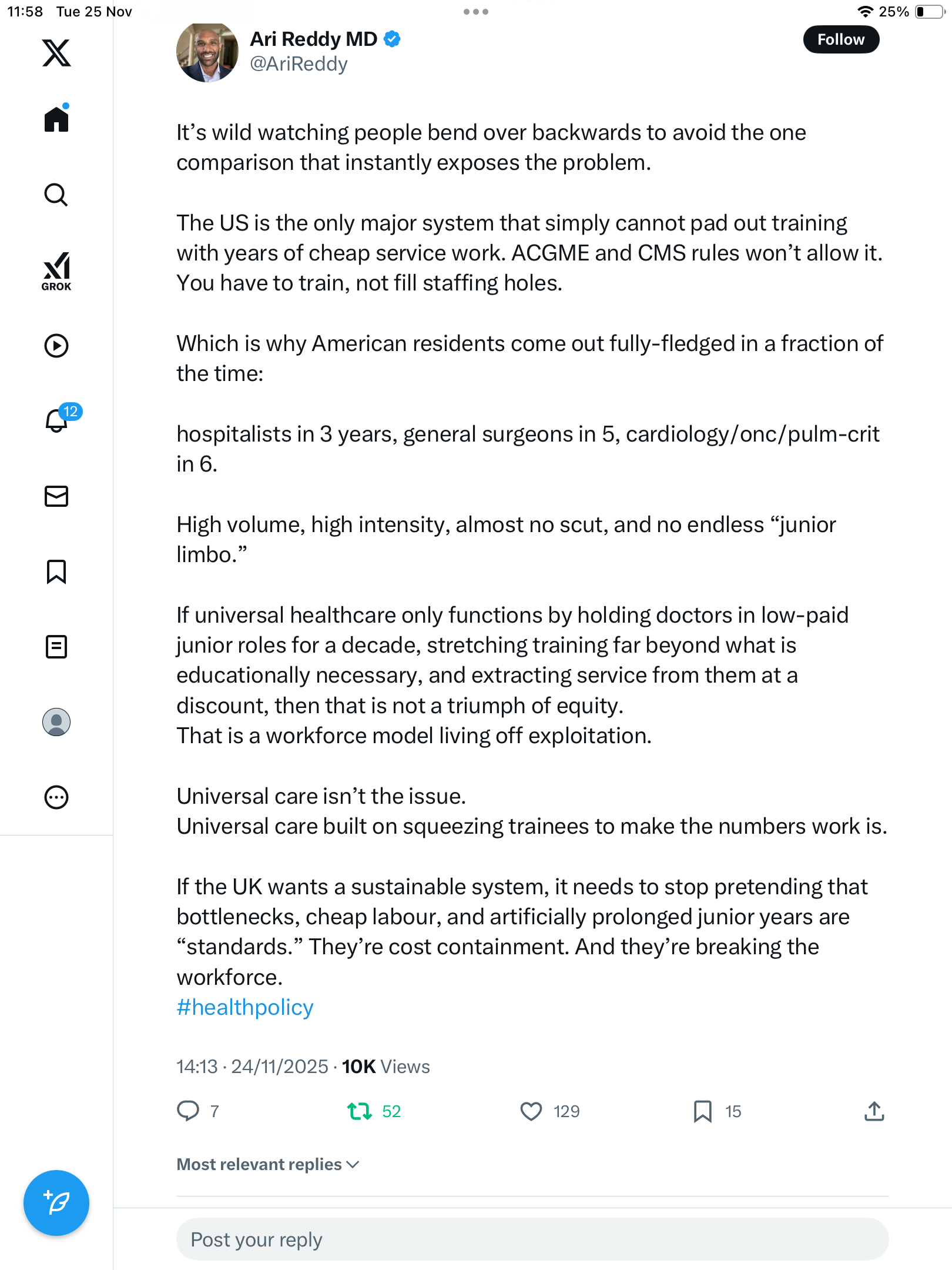Open the X home logo

point(56,53)
